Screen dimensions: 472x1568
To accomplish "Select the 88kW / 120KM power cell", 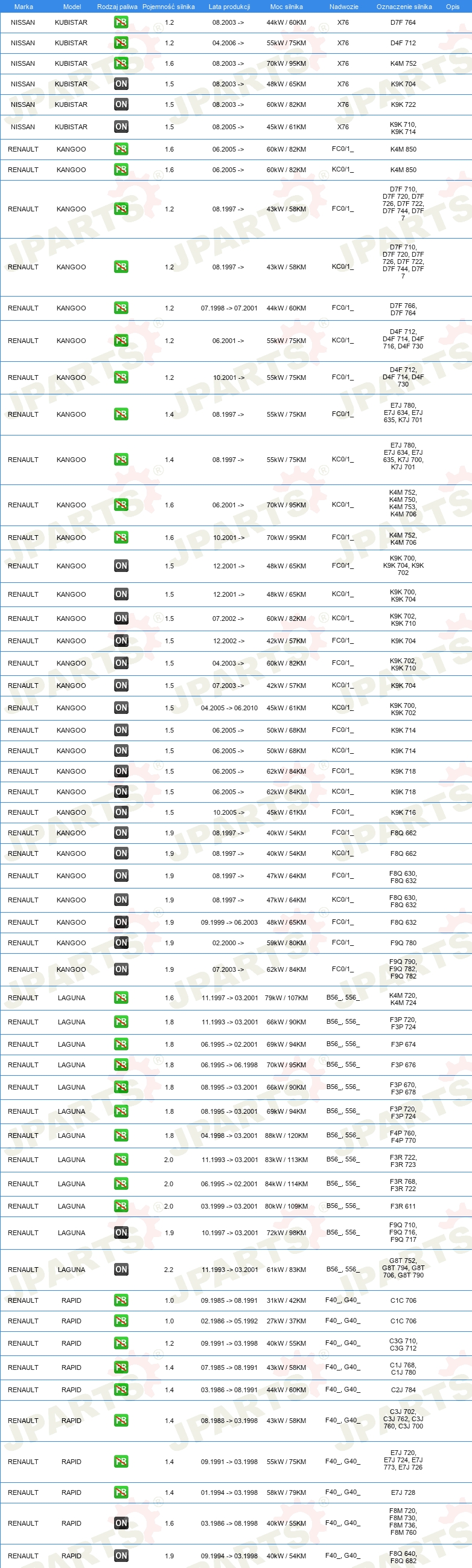I will coord(287,1136).
